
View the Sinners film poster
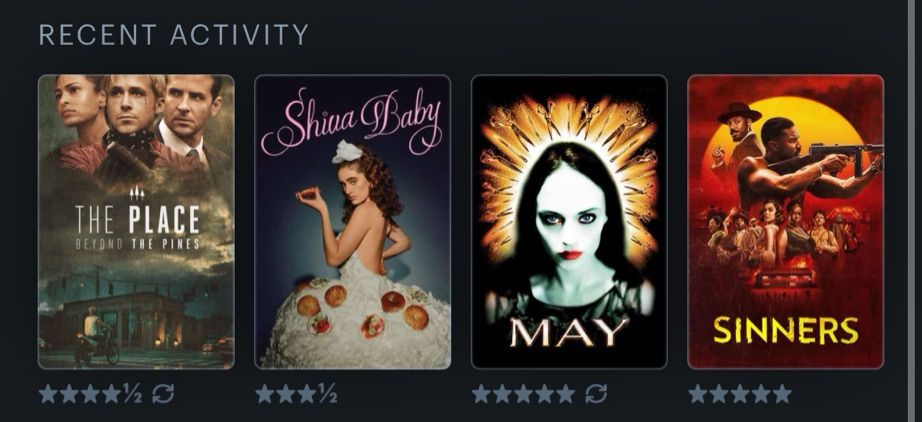click(x=786, y=222)
